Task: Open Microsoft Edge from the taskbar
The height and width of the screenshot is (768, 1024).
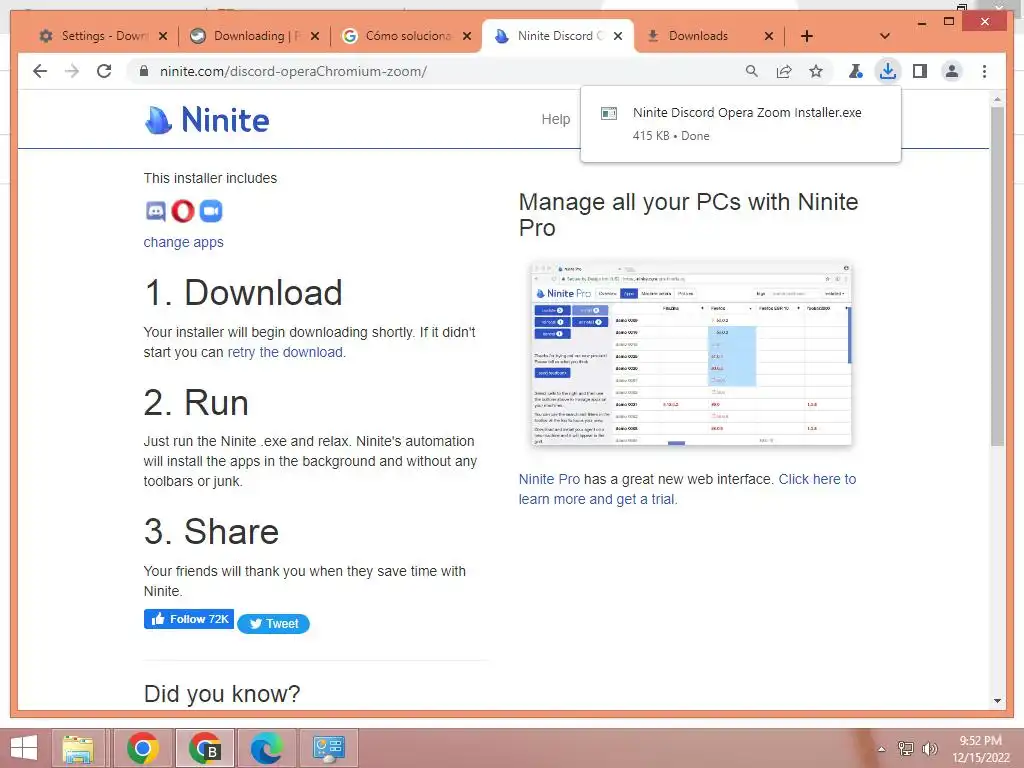Action: coord(266,748)
